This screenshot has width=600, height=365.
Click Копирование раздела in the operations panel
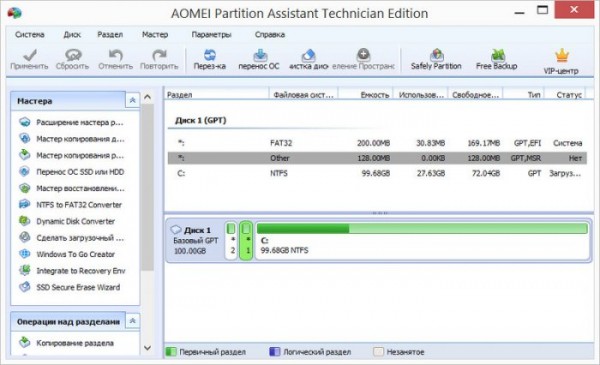tap(75, 343)
